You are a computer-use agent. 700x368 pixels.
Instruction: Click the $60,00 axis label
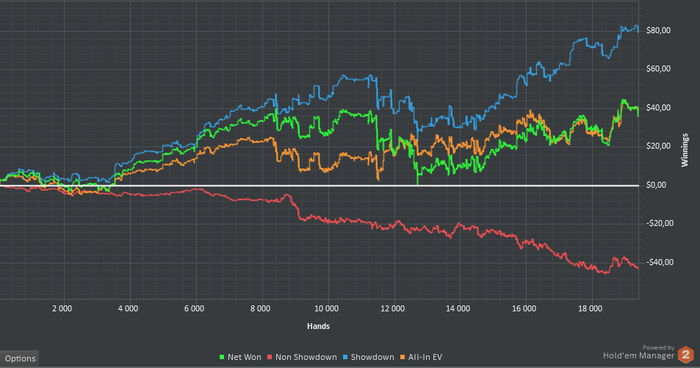pos(658,69)
